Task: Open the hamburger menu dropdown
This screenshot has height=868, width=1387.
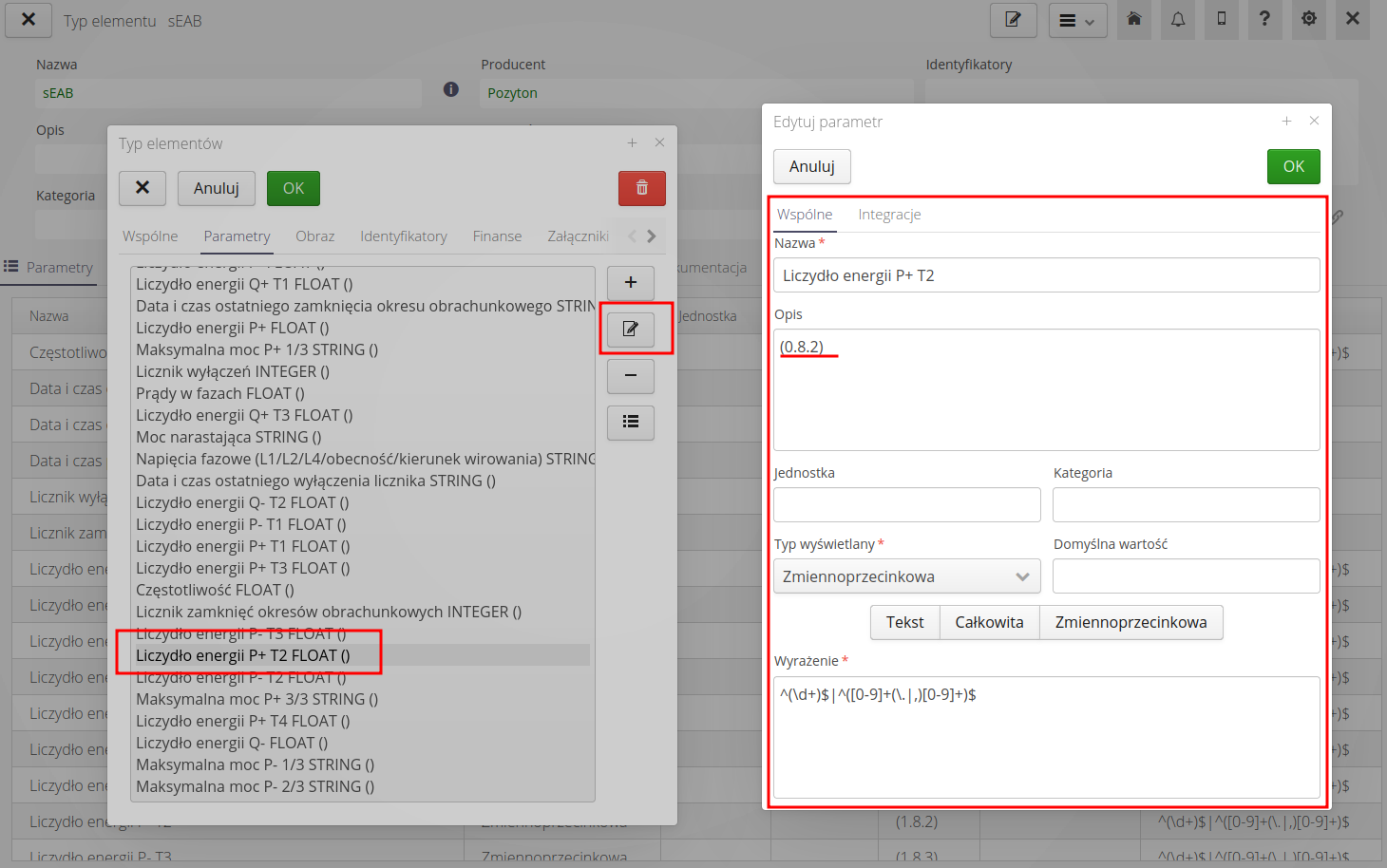Action: pyautogui.click(x=1077, y=21)
